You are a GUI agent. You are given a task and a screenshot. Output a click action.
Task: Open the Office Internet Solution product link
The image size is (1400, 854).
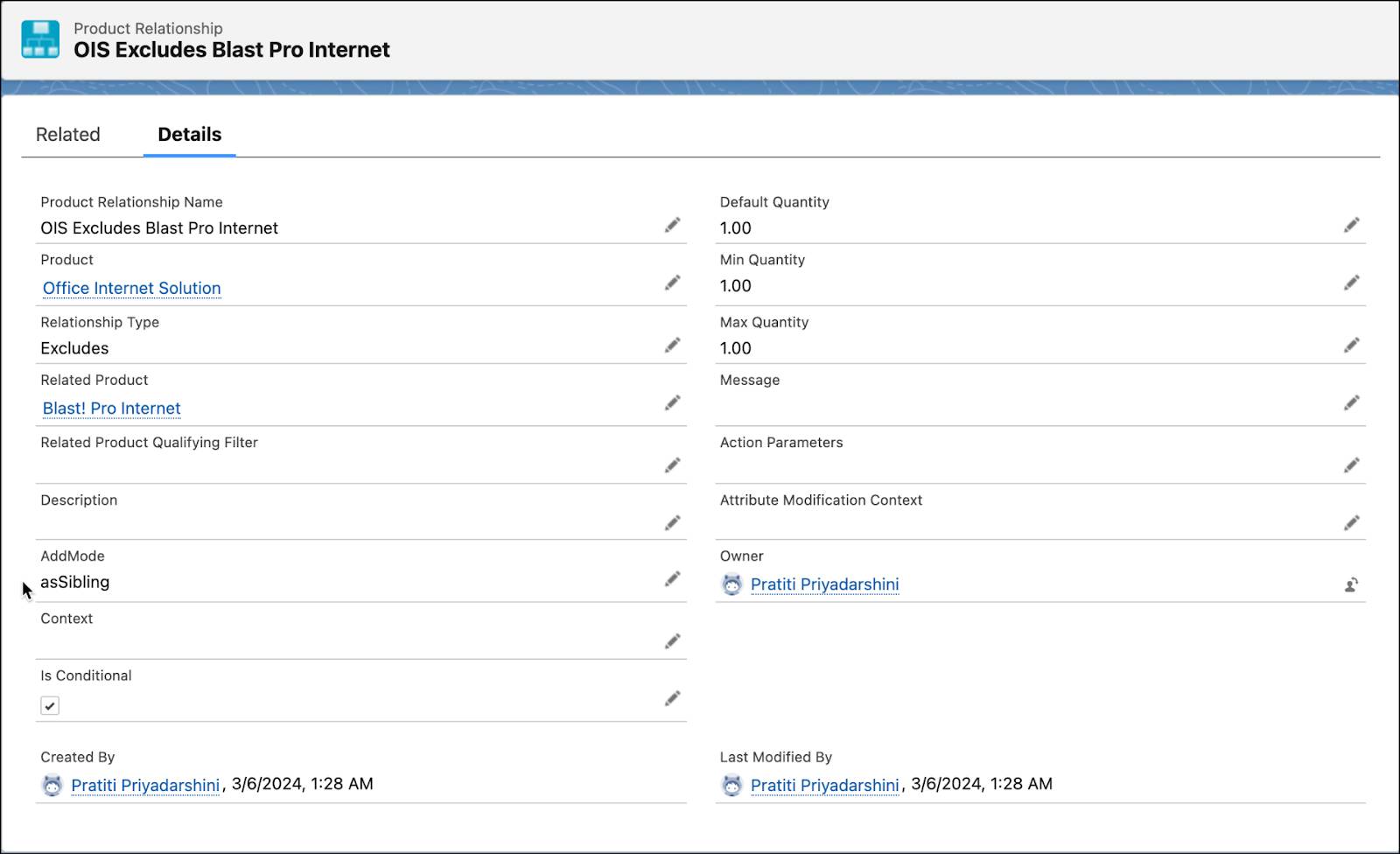(132, 288)
